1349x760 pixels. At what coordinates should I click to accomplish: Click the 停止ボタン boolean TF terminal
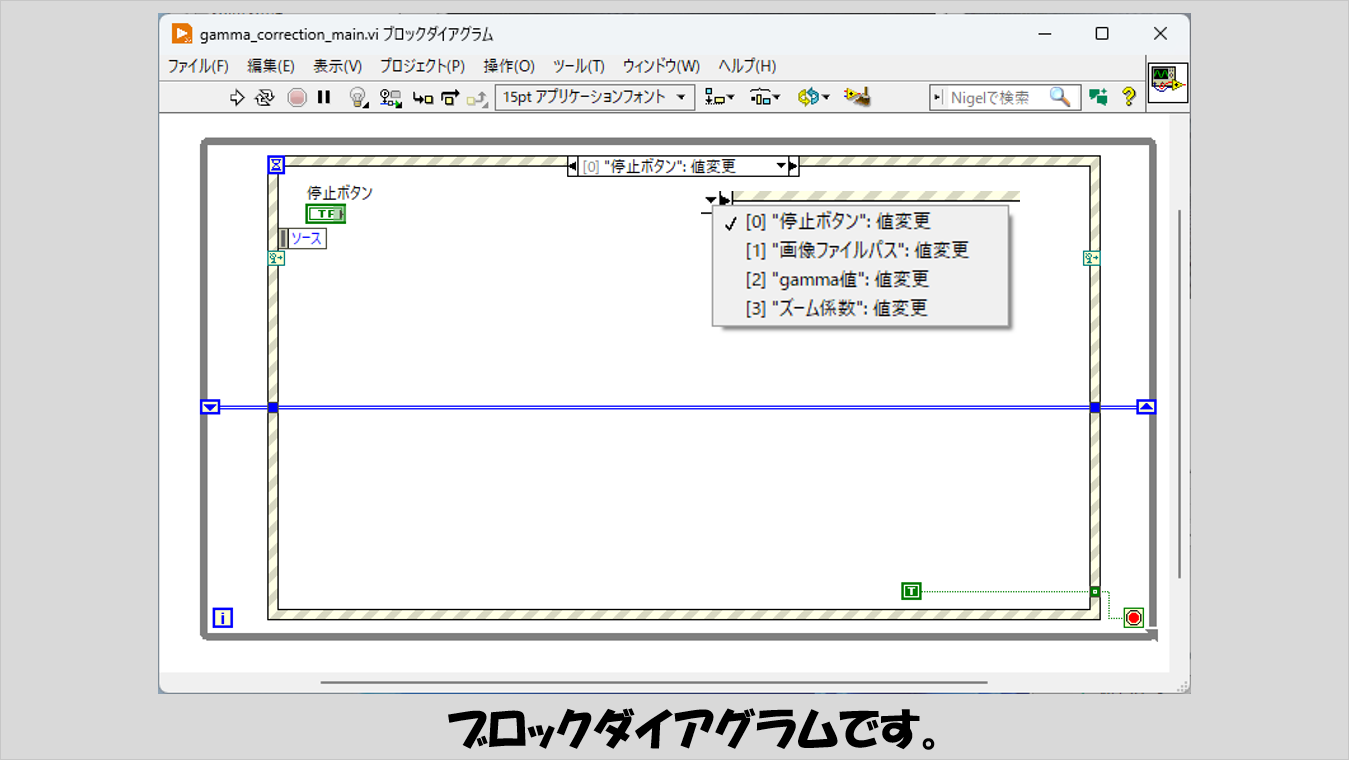click(x=325, y=213)
